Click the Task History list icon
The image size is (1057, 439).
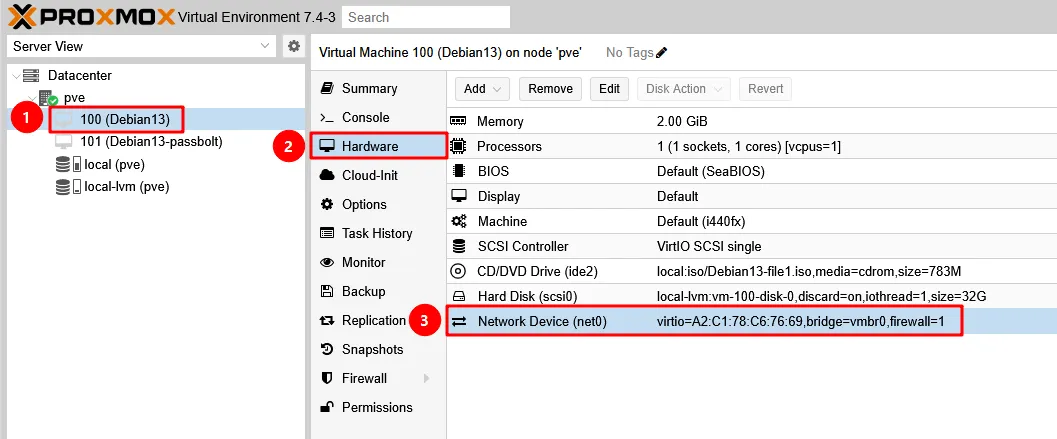[x=327, y=233]
